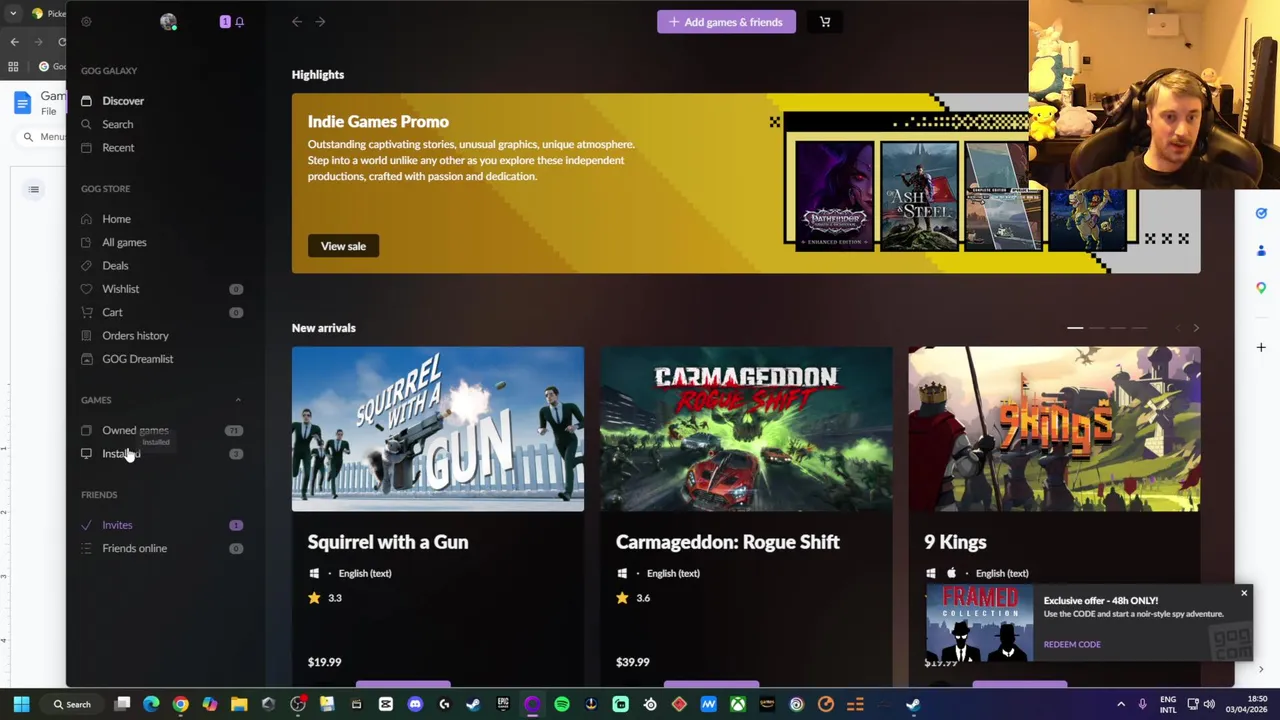Click the $19.99 price on Squirrel card
Screen dimensions: 1280x720
pyautogui.click(x=325, y=662)
